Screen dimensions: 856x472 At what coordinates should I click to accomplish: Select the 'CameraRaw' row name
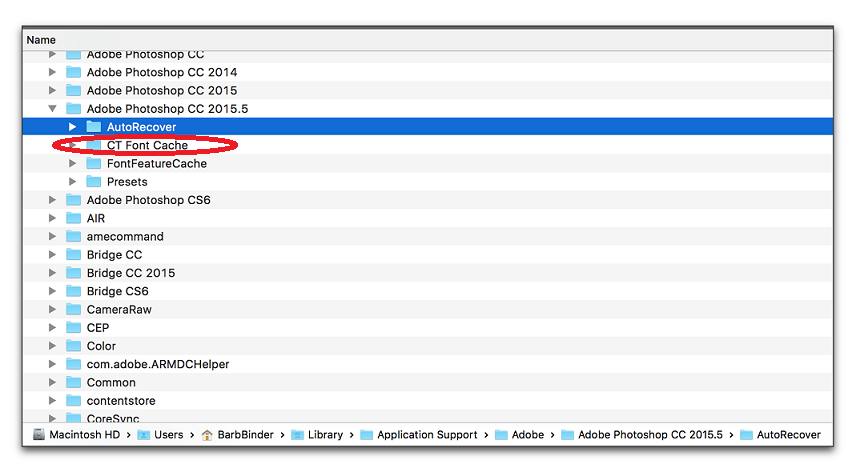coord(119,309)
